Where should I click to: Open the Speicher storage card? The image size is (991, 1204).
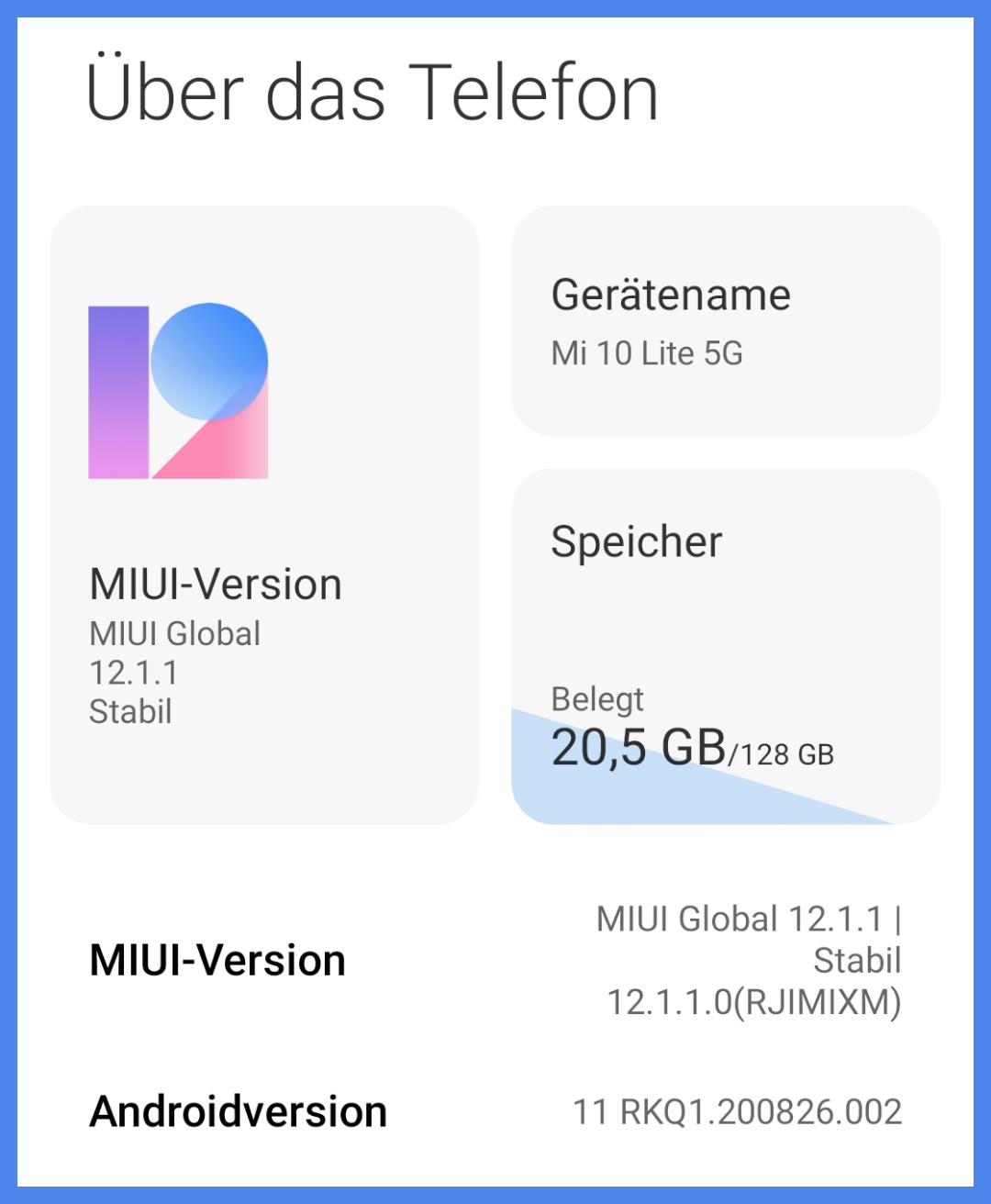click(726, 646)
